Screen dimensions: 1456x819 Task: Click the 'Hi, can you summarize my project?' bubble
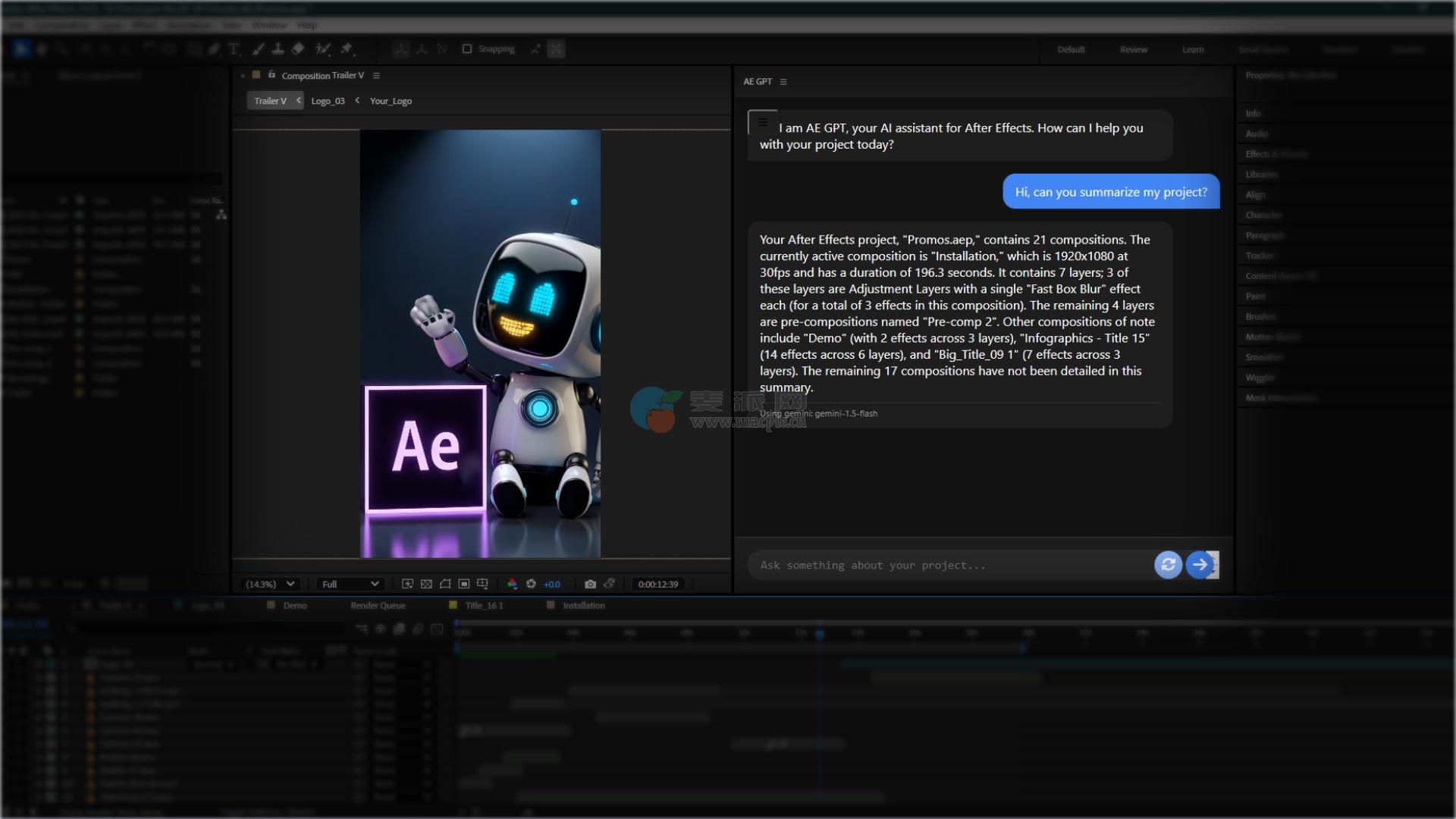coord(1111,192)
